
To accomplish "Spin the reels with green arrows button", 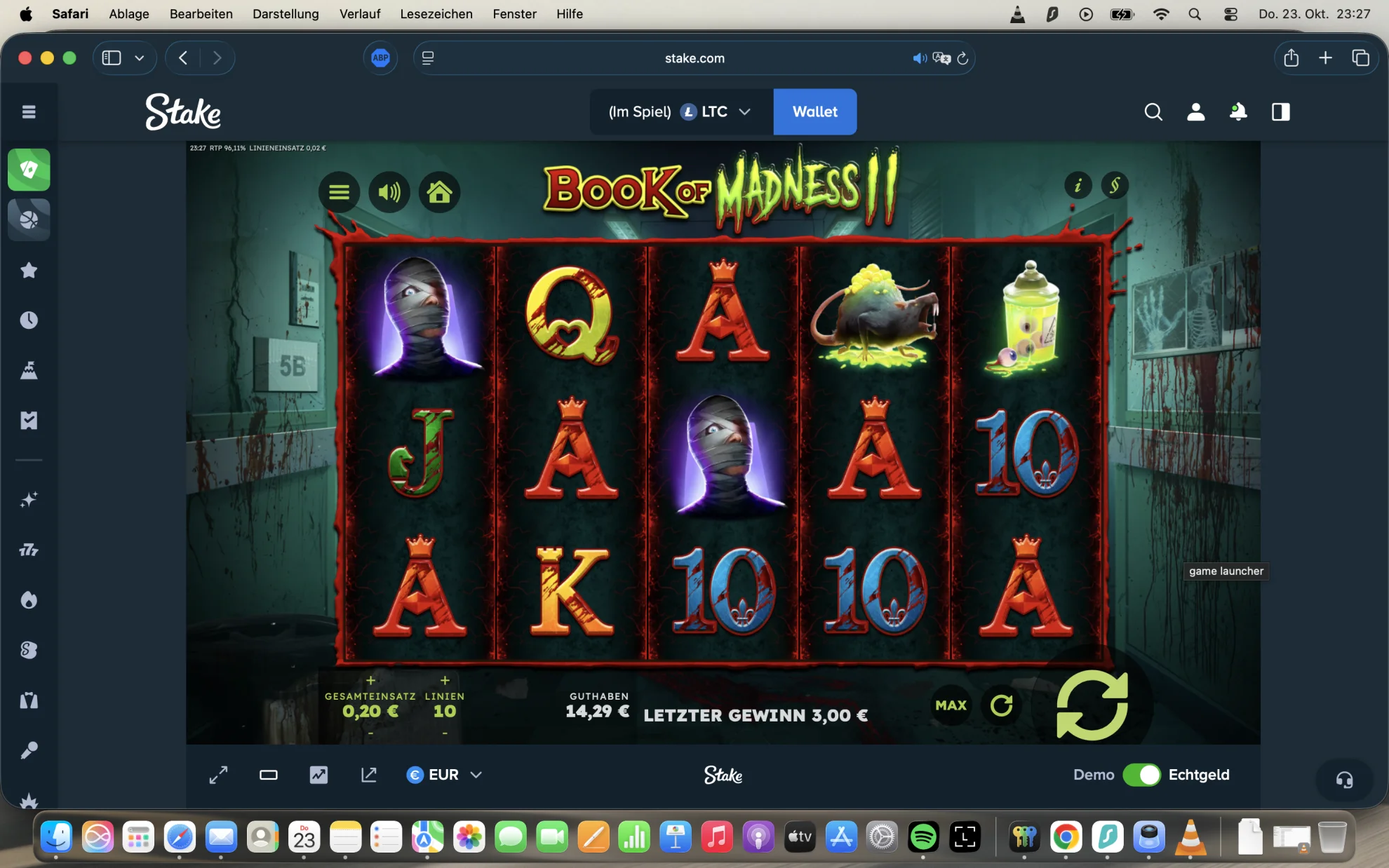I will coord(1092,705).
